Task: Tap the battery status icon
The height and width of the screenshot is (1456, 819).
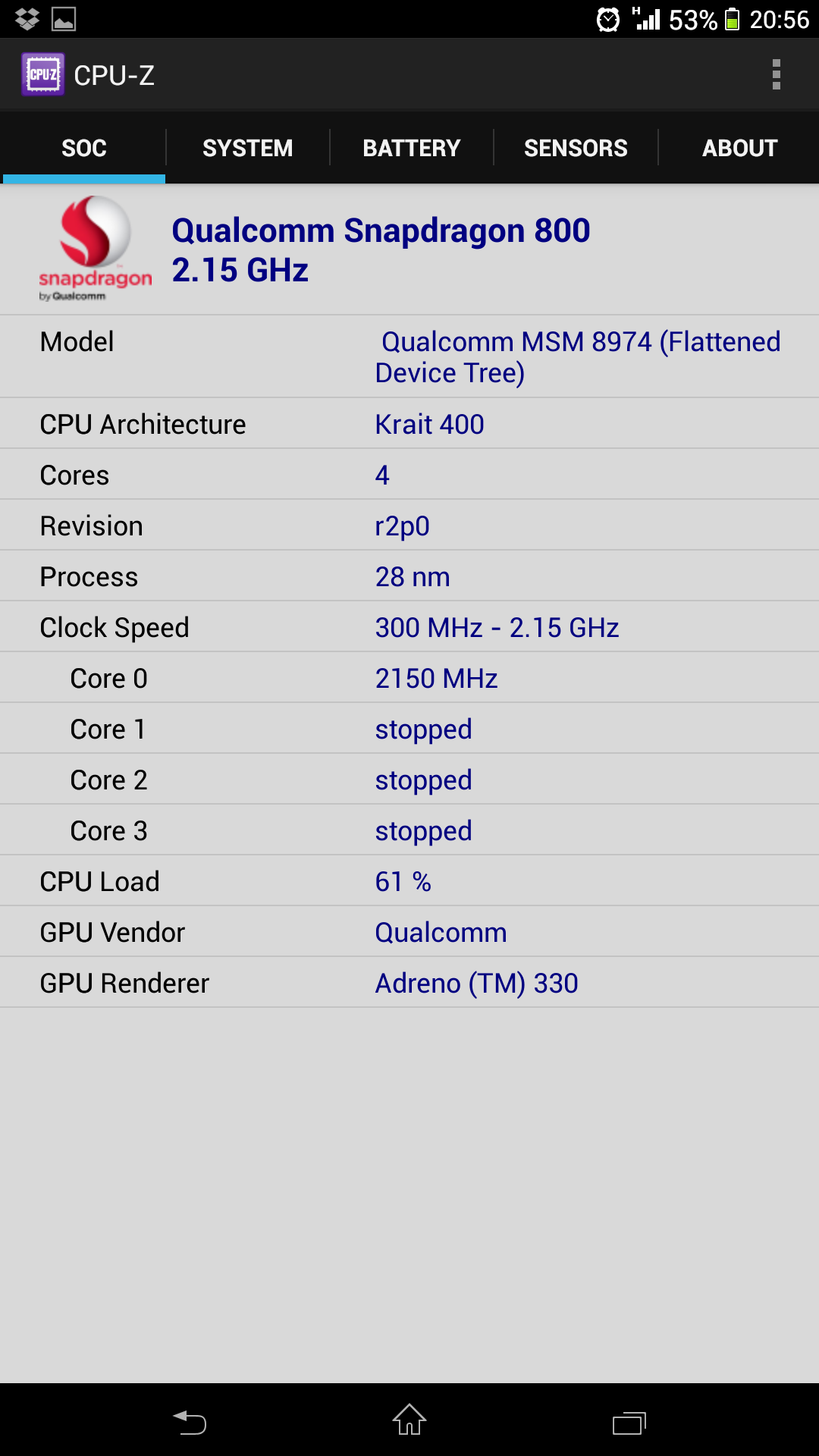Action: click(732, 20)
